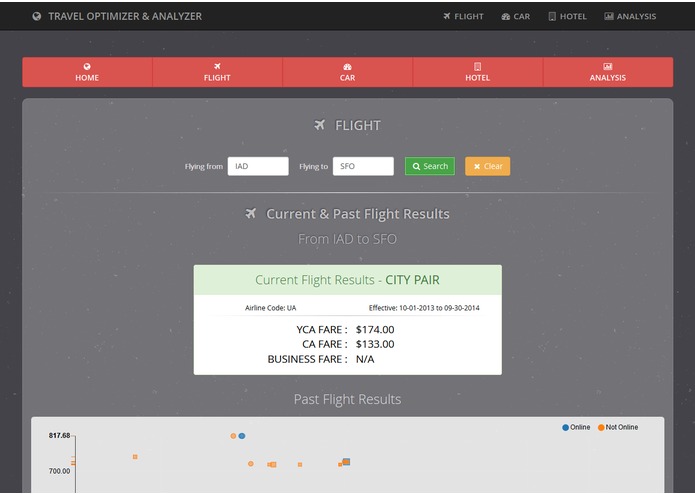Click the hotel building icon in top navbar
Screen dimensions: 695x494
tap(552, 16)
